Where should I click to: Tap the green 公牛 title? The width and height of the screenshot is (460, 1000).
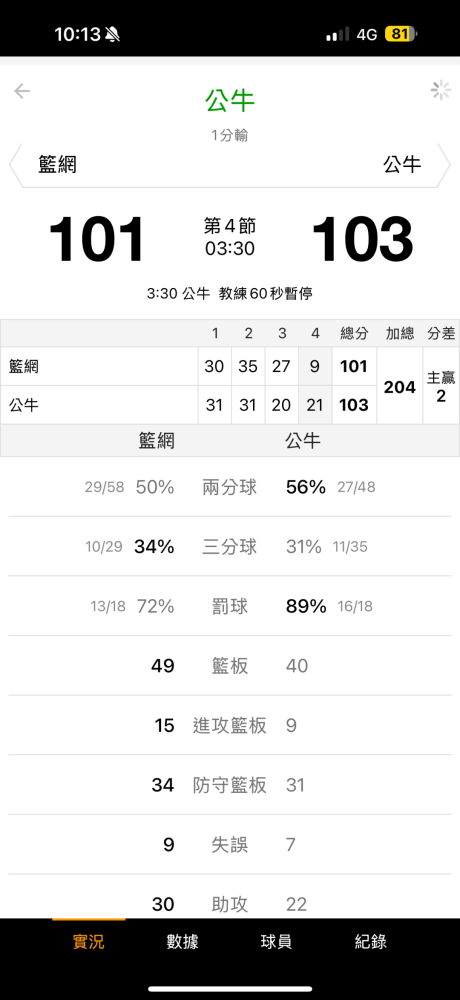(x=230, y=101)
